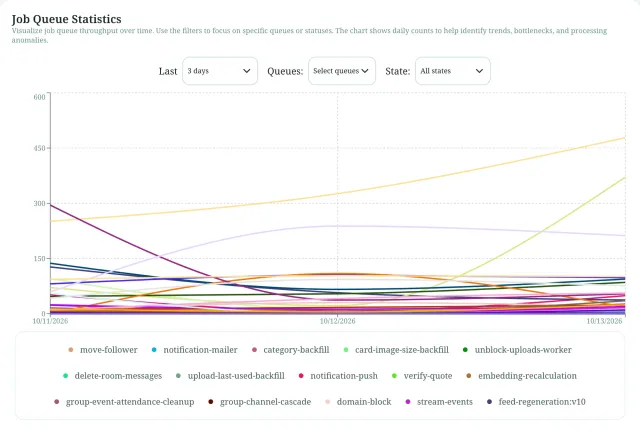Click the Last filter label
The image size is (640, 436).
(x=168, y=71)
